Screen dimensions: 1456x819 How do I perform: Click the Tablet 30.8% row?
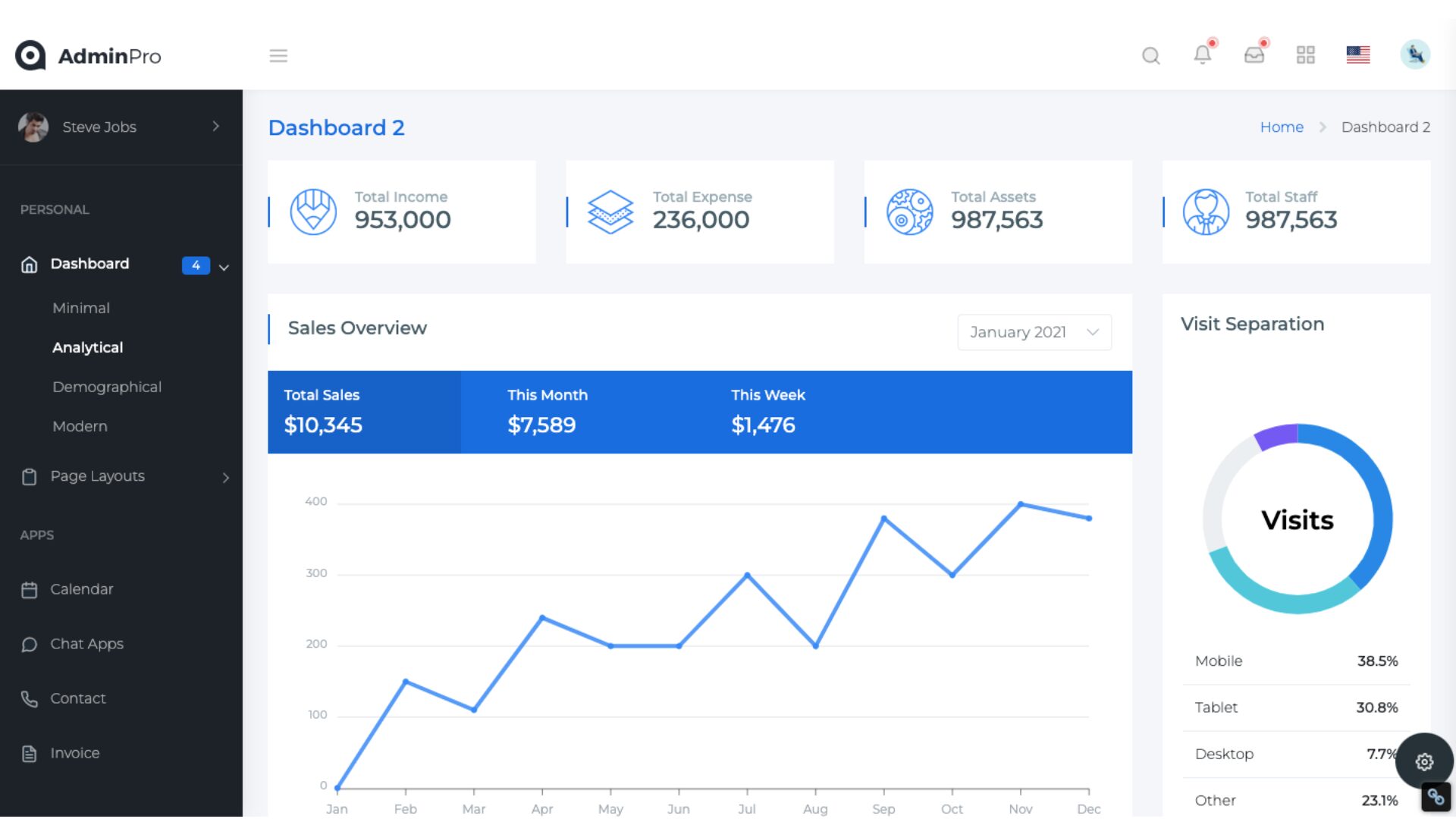pyautogui.click(x=1296, y=708)
